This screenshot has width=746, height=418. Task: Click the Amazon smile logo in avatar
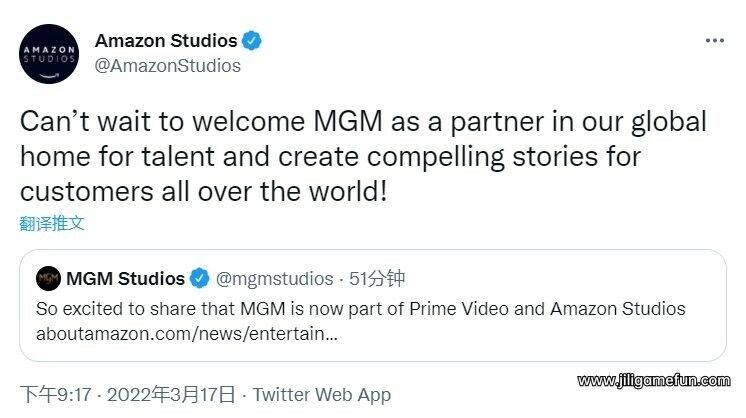50,71
